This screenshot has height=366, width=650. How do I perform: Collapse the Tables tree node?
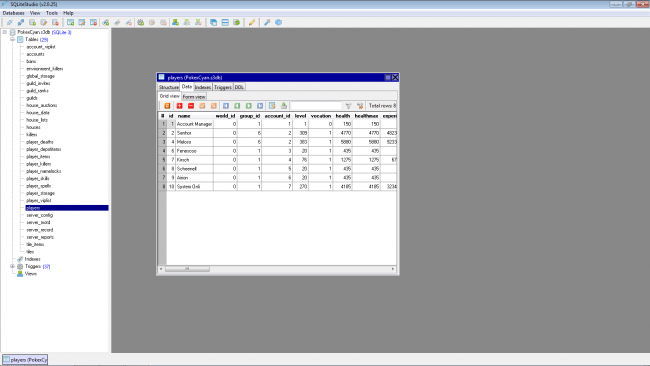pos(12,39)
